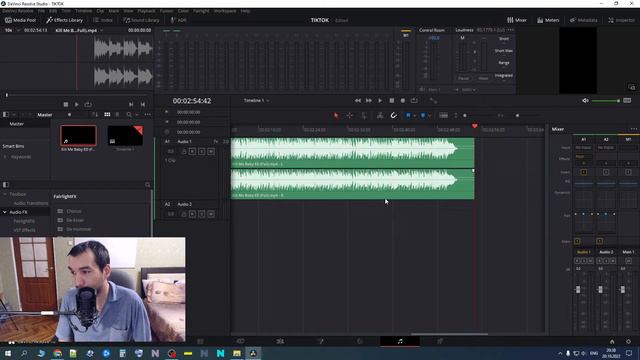This screenshot has width=640, height=360.
Task: Open the Help menu
Action: 245,11
